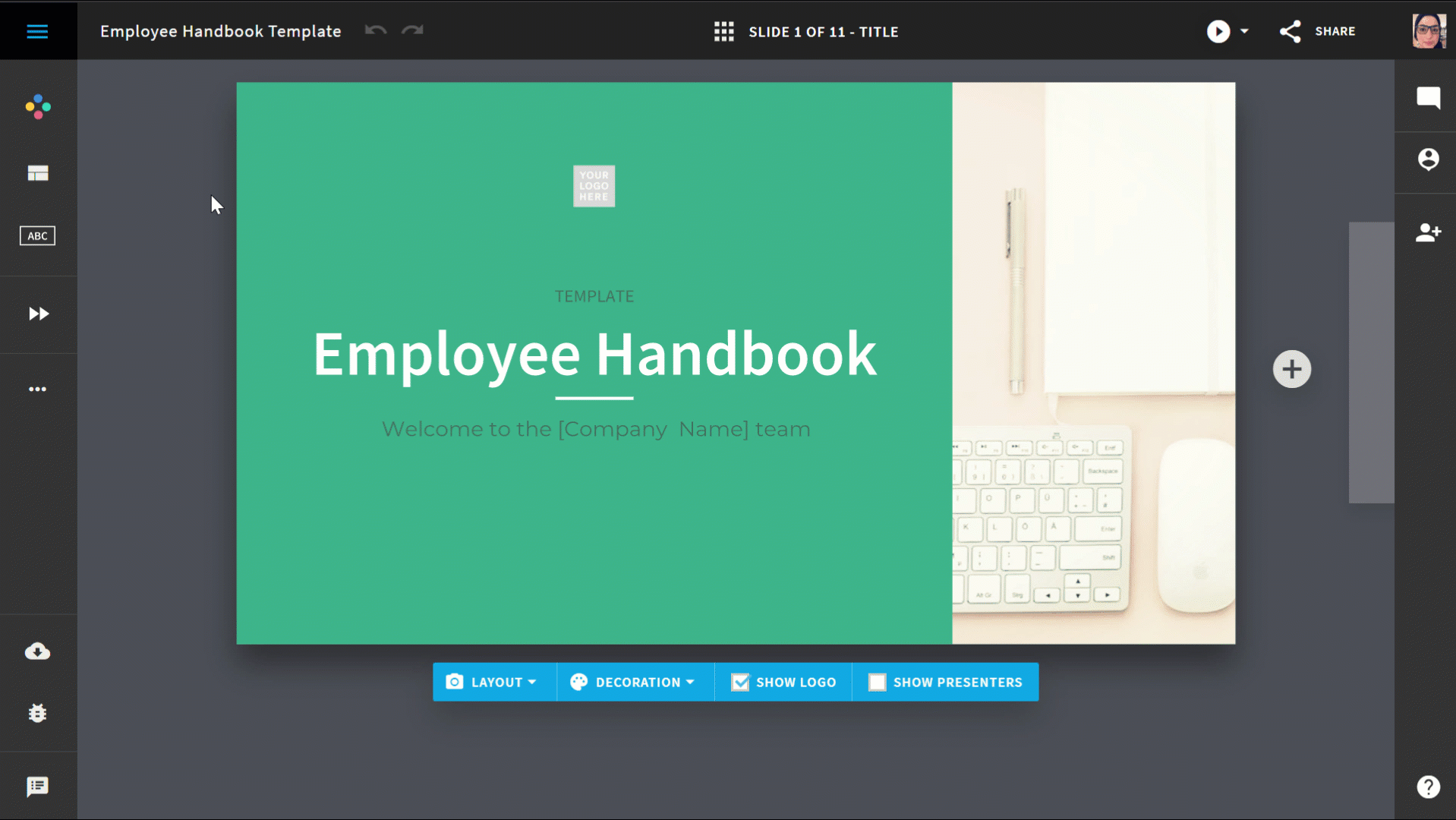Uncheck the Show Logo checkbox
1456x820 pixels.
[x=740, y=682]
